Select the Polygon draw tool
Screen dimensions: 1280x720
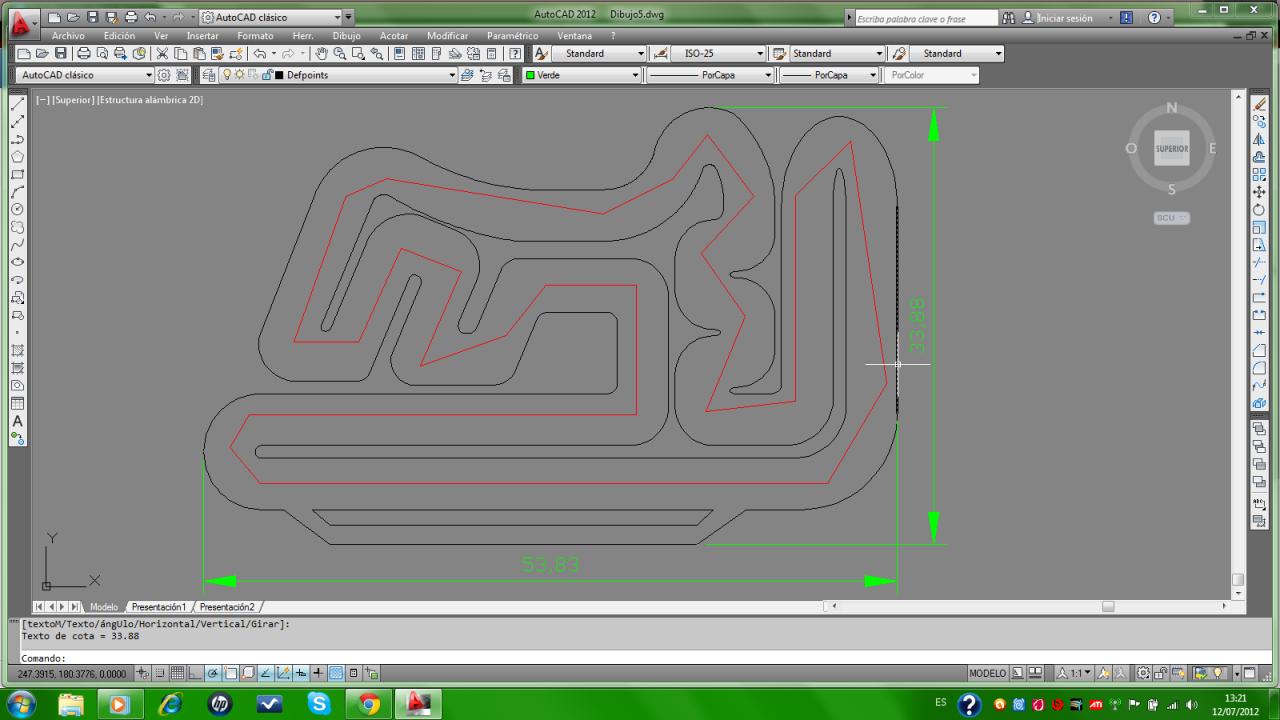click(x=17, y=156)
